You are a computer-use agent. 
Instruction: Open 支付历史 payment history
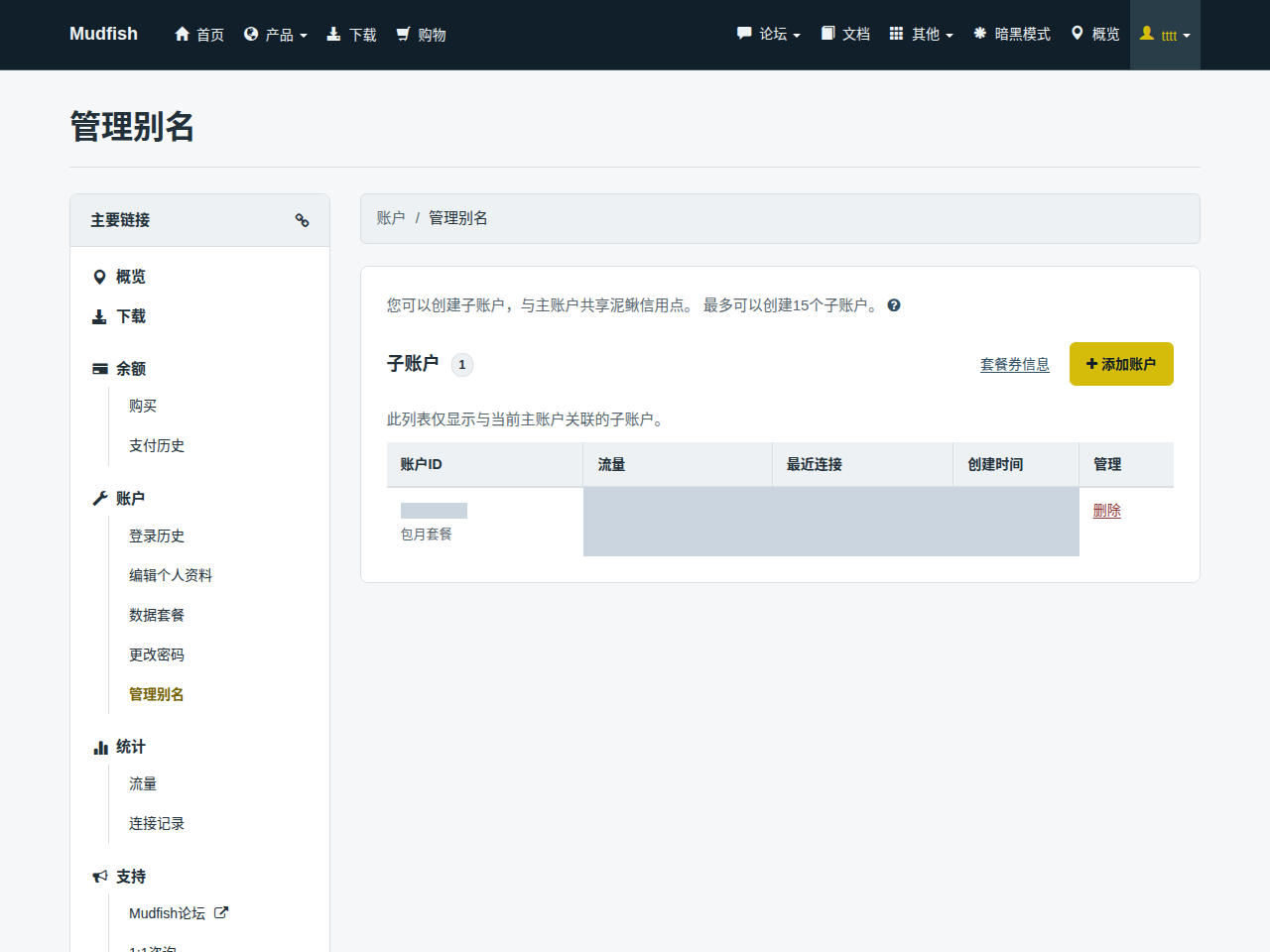[157, 445]
